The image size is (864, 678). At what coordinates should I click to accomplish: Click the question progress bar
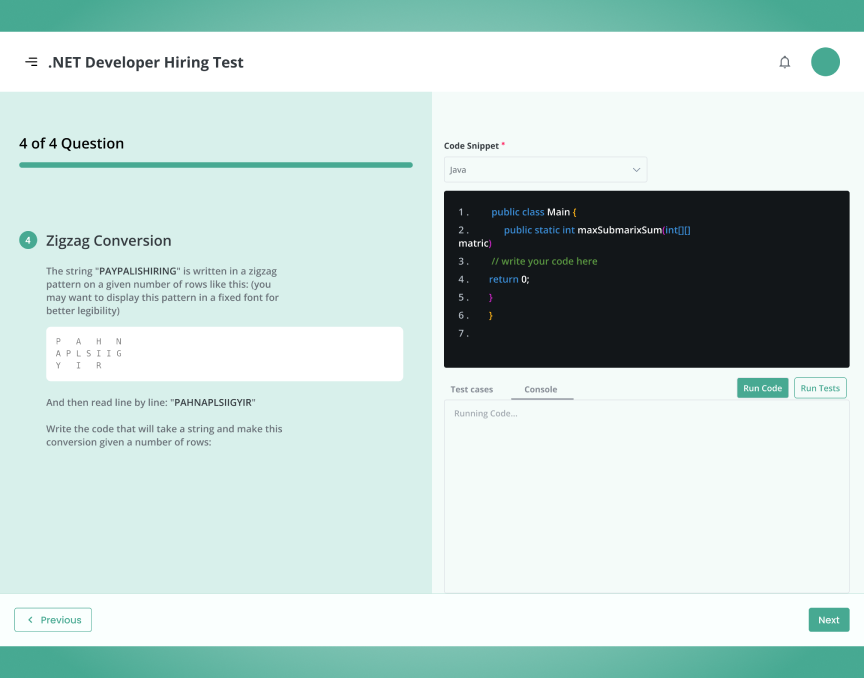point(216,165)
